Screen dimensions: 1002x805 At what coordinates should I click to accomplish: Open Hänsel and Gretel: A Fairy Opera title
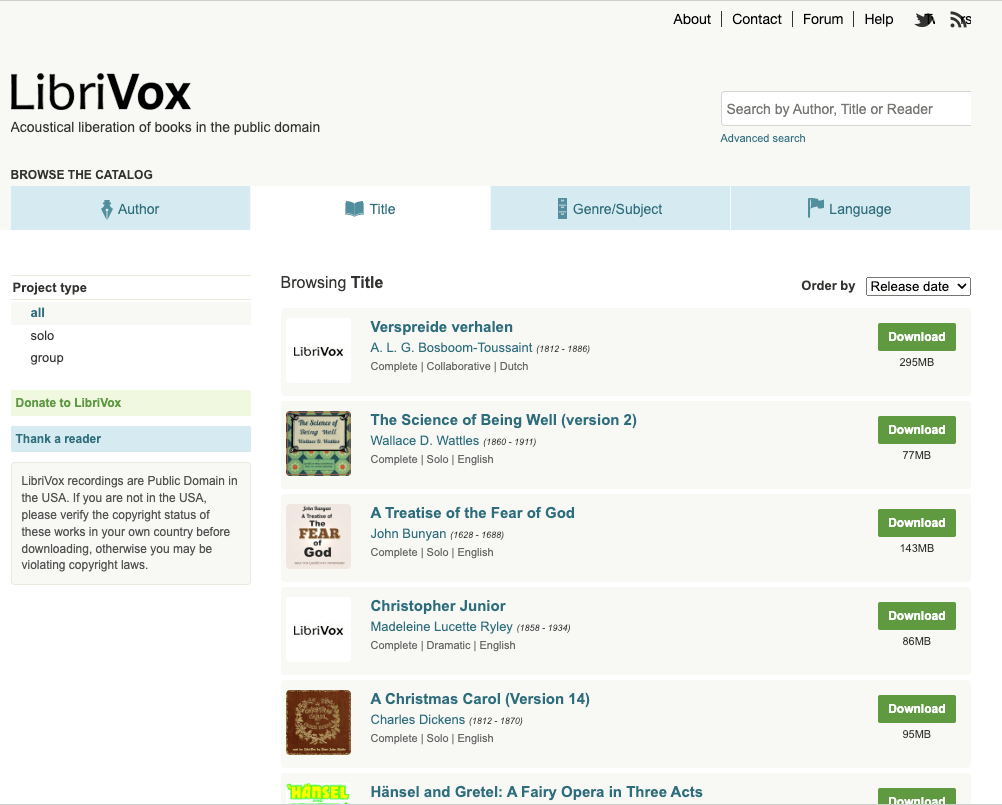[x=536, y=792]
